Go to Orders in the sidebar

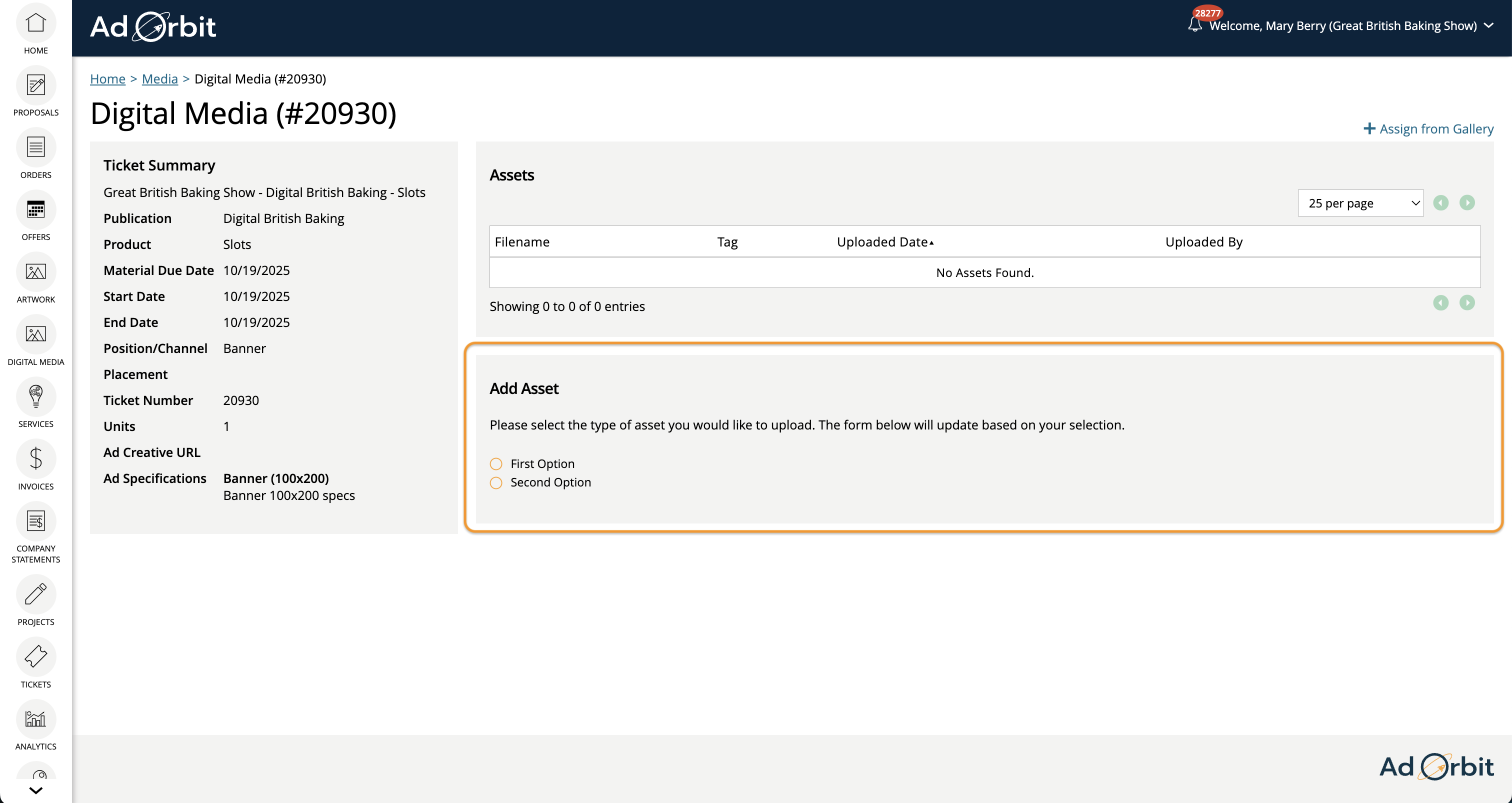coord(36,148)
